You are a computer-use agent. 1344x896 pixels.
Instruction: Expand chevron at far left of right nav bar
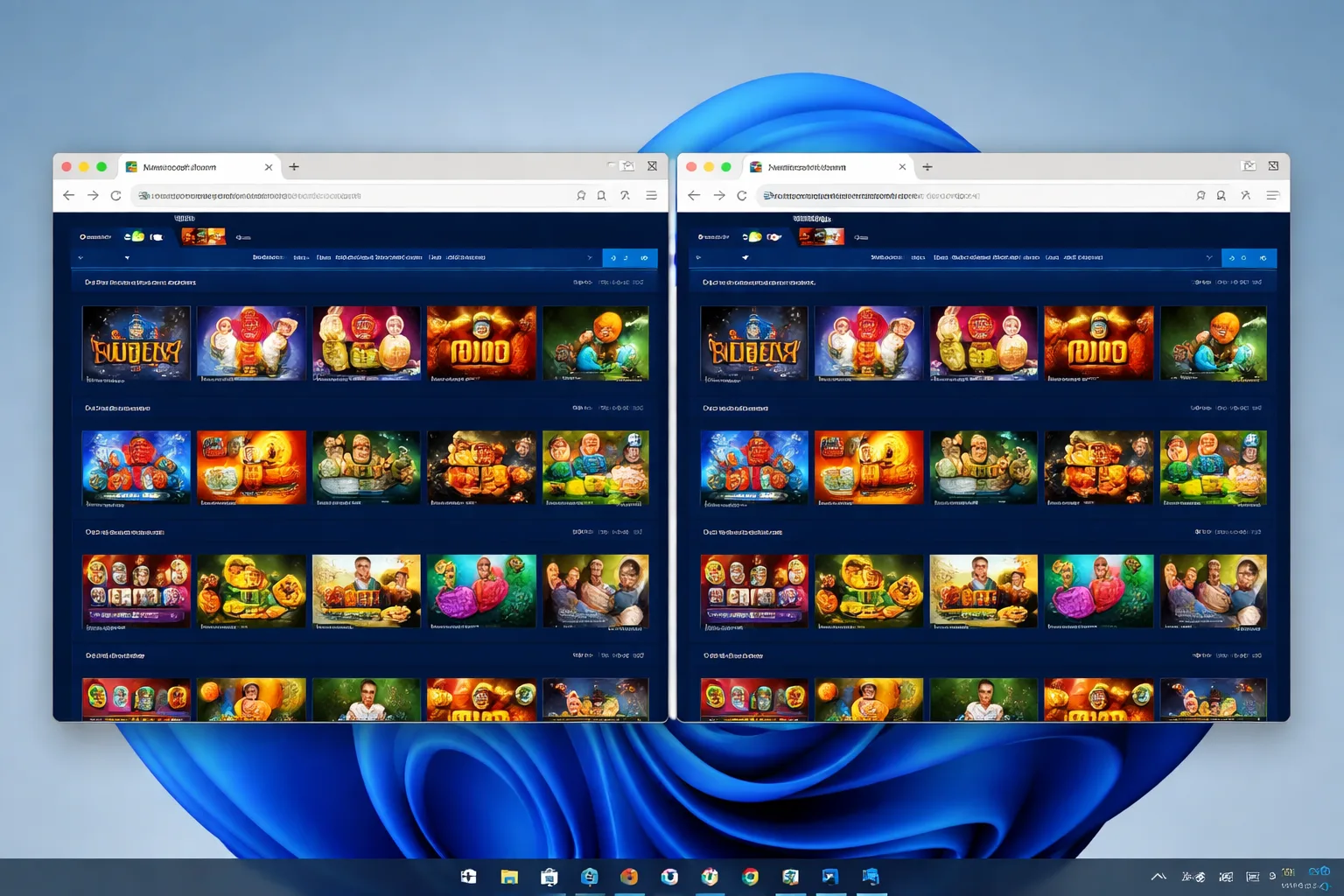(698, 258)
